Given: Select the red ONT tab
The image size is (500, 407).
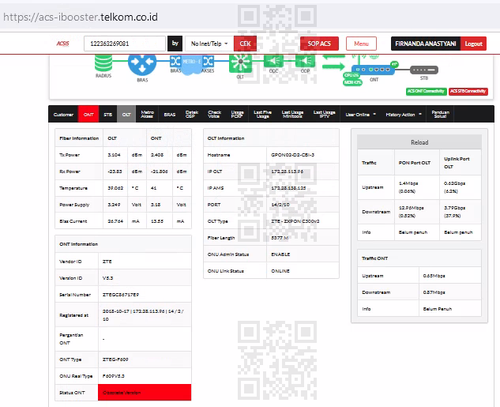Looking at the screenshot, I should (88, 114).
